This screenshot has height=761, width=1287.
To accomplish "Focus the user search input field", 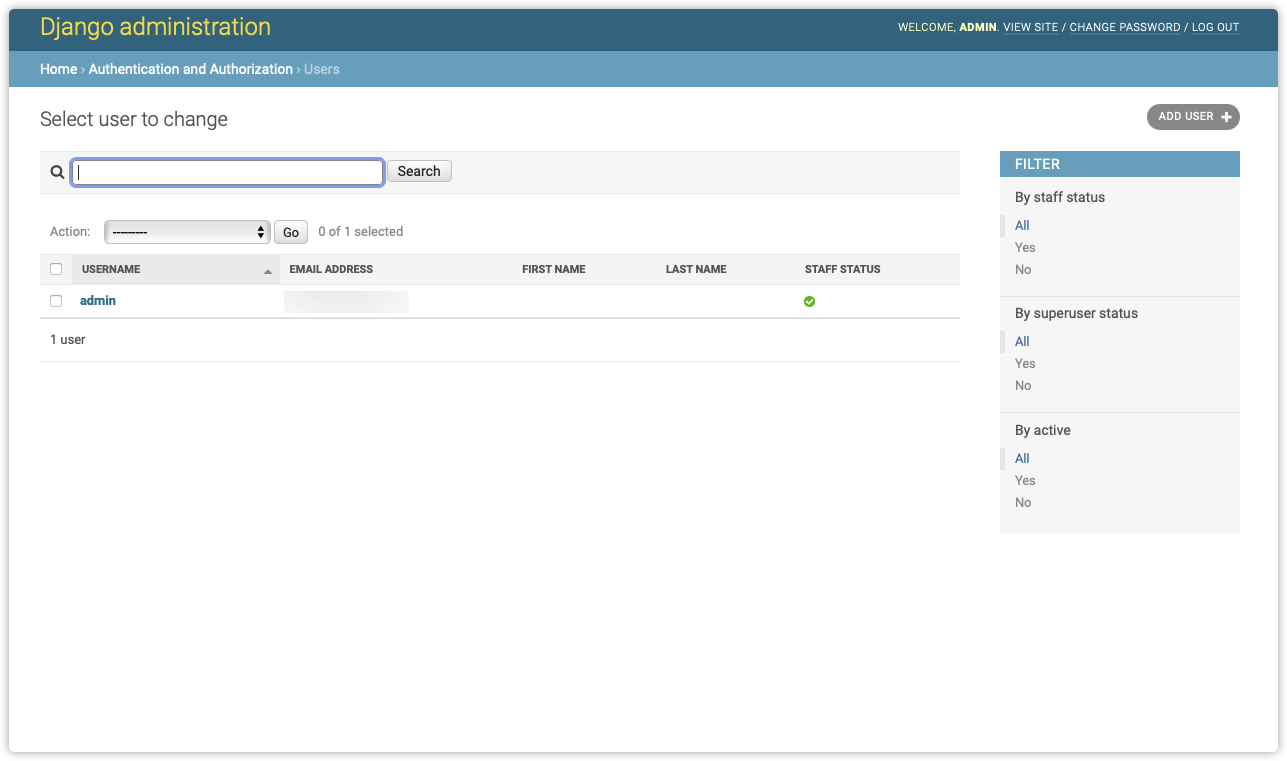I will pyautogui.click(x=228, y=172).
